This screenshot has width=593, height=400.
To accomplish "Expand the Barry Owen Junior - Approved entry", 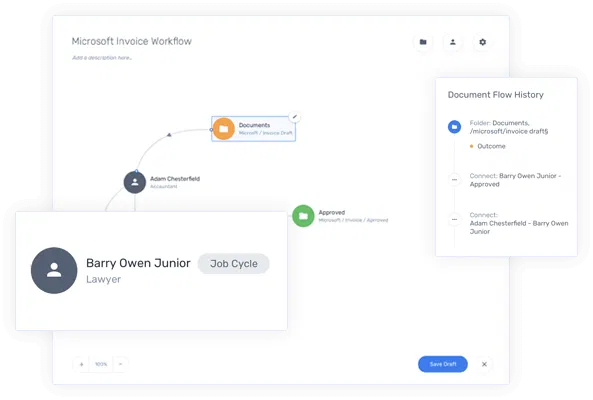I will pos(454,179).
